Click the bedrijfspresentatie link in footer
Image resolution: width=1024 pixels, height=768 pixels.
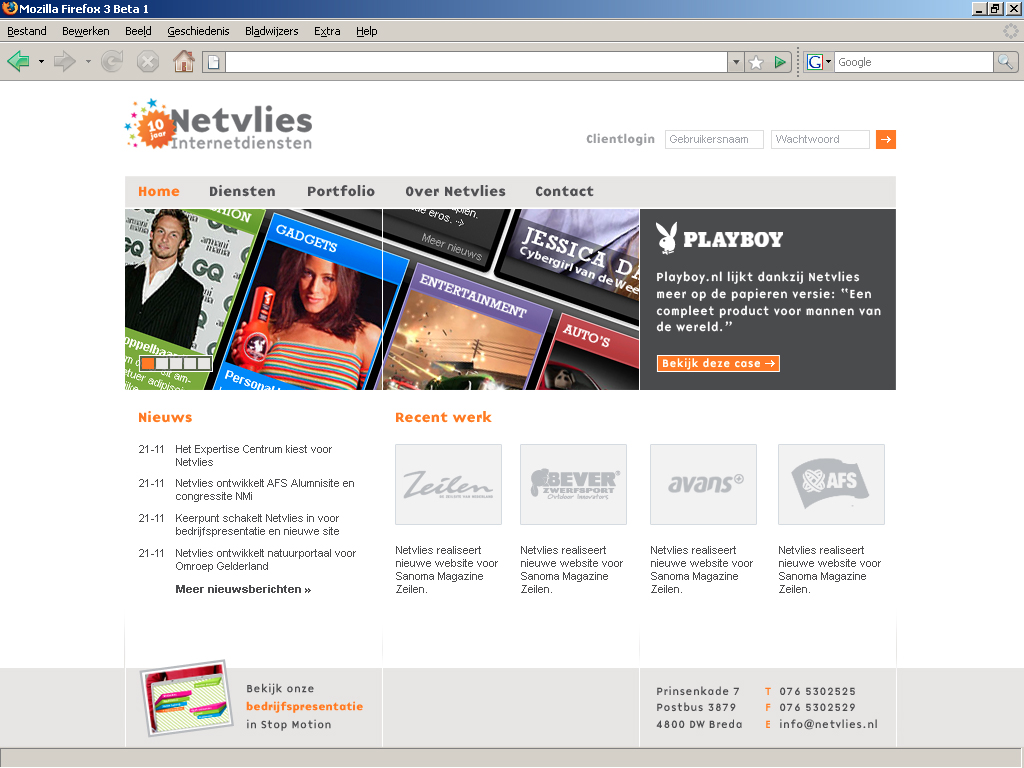pyautogui.click(x=304, y=707)
